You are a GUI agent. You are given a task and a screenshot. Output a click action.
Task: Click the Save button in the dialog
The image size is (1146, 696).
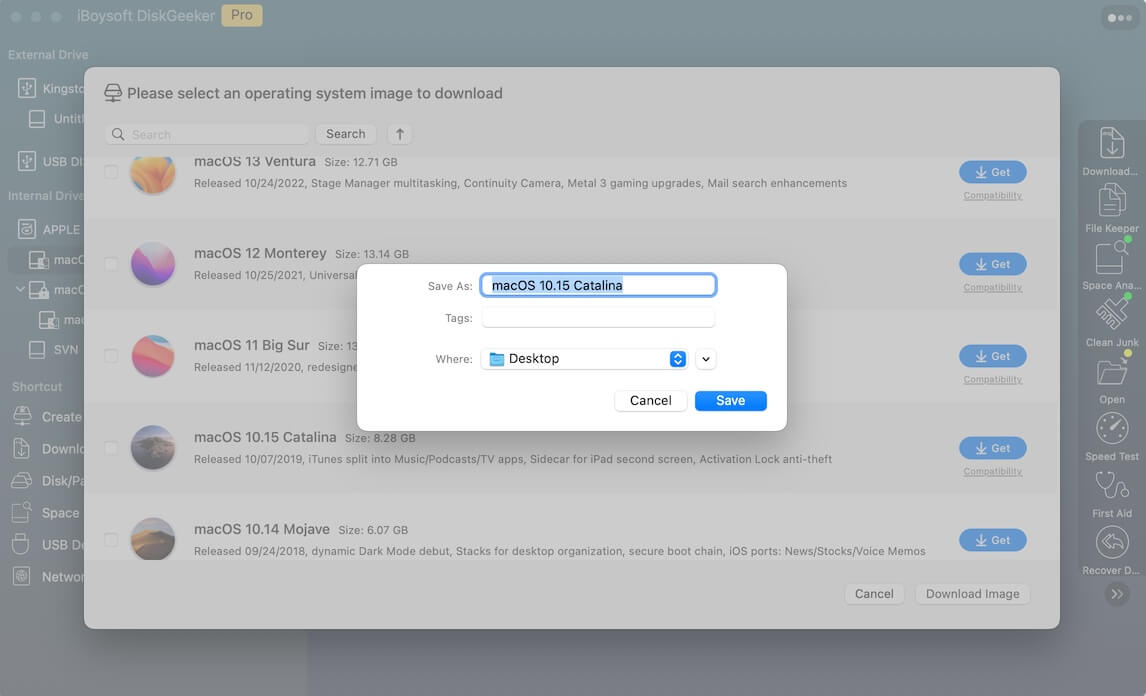coord(730,401)
